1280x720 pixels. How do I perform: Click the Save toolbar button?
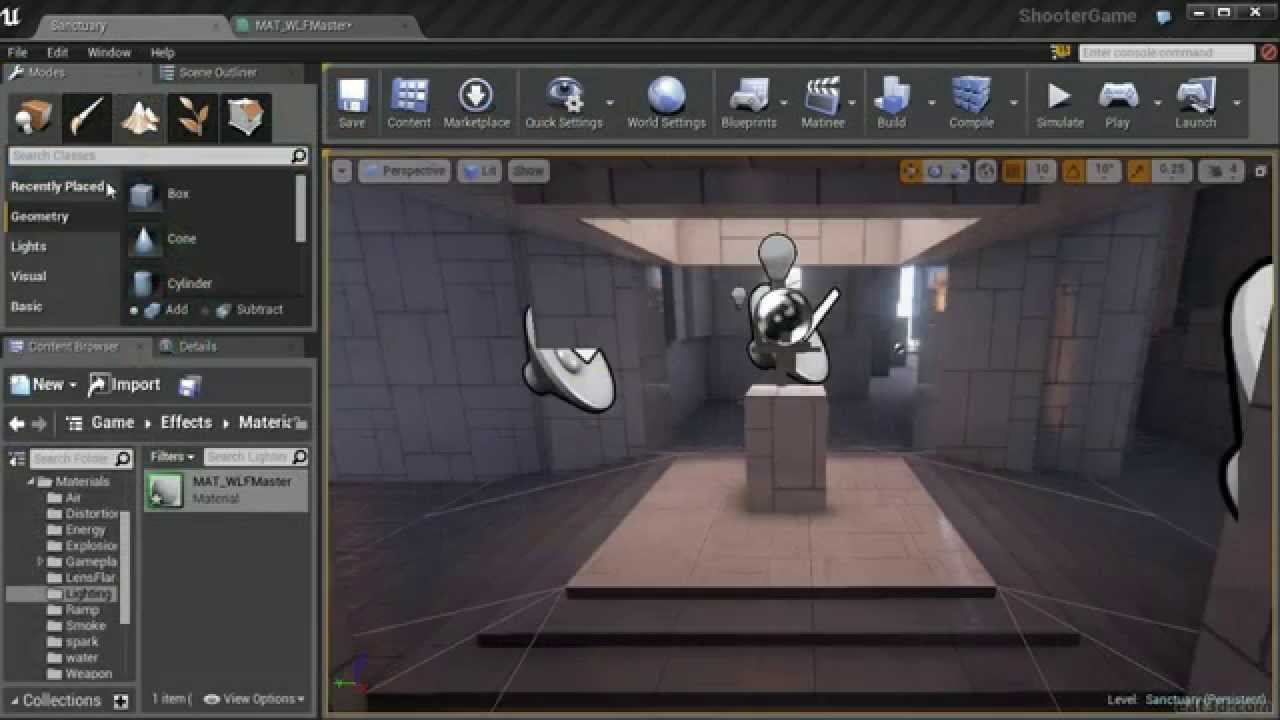(x=352, y=103)
